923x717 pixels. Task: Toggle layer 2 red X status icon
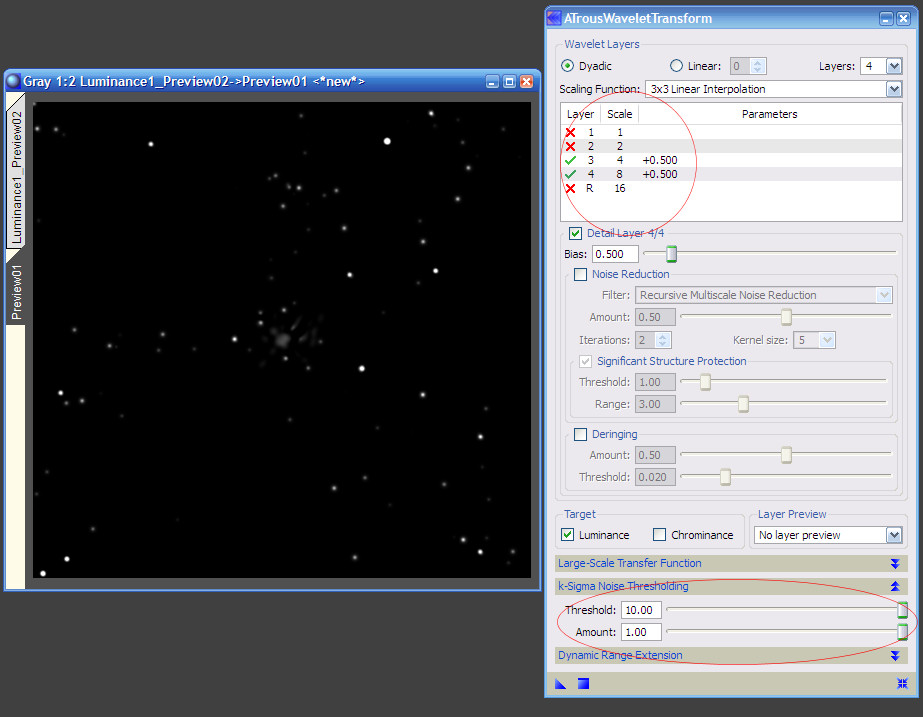point(570,146)
